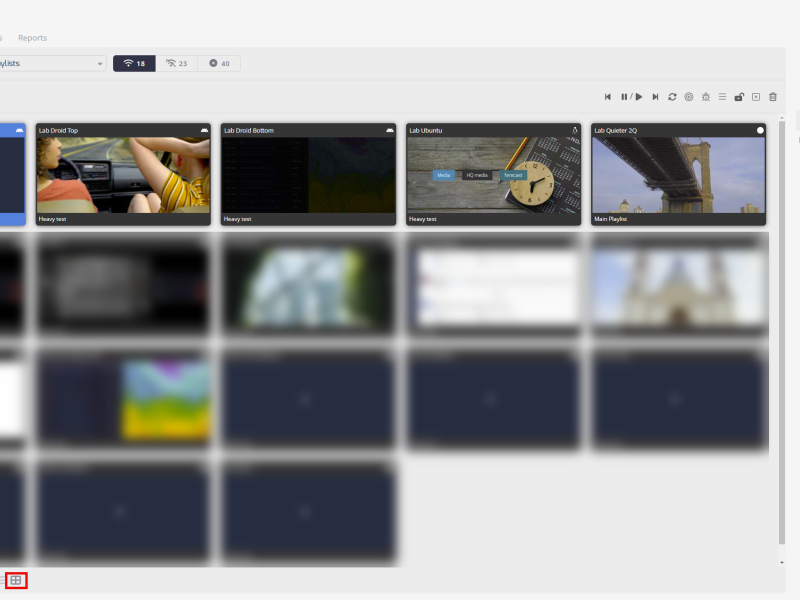Screen dimensions: 800x600
Task: Open the playlists dropdown
Action: 52,63
